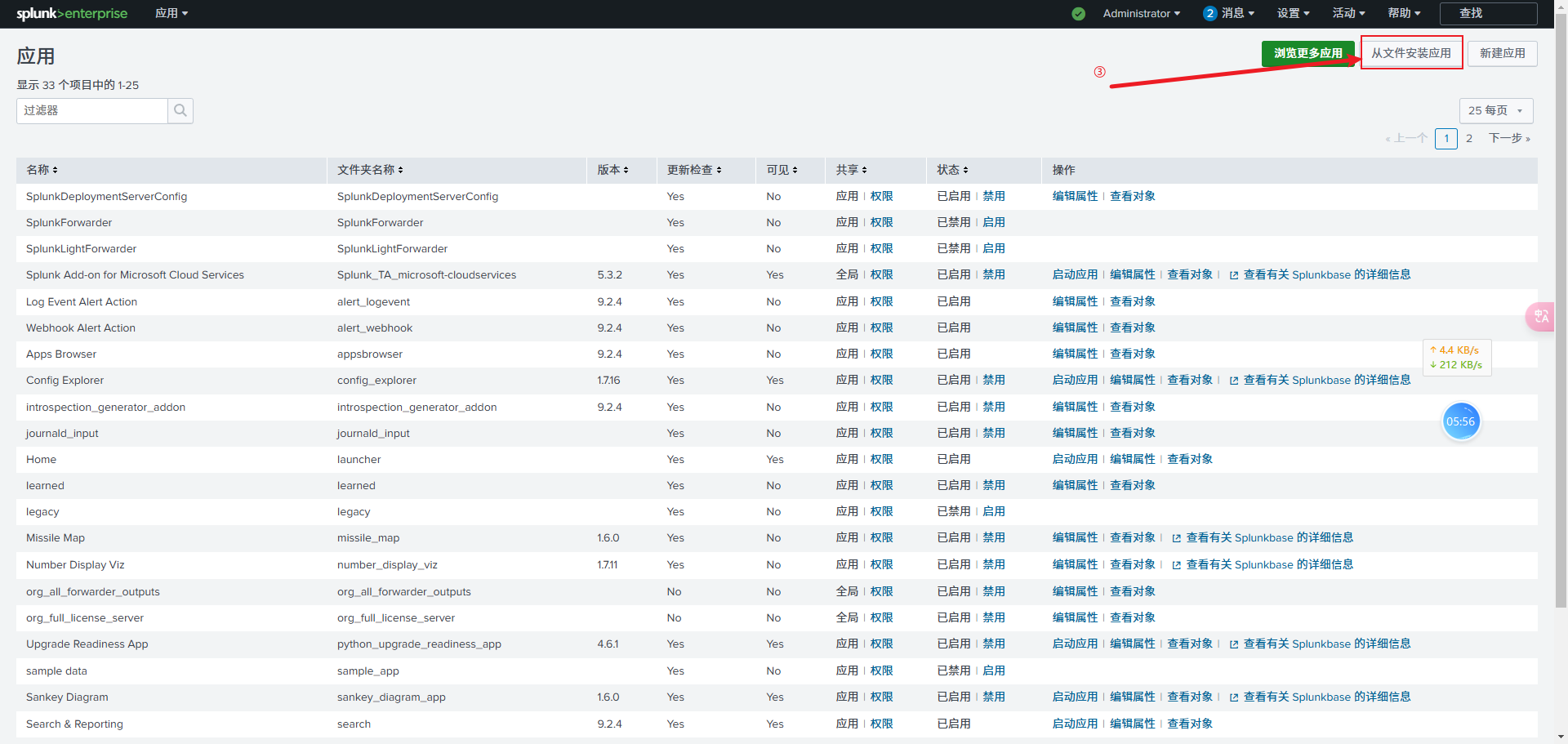This screenshot has height=744, width=1568.
Task: Click external-link icon in Config Explorer row
Action: (1234, 381)
